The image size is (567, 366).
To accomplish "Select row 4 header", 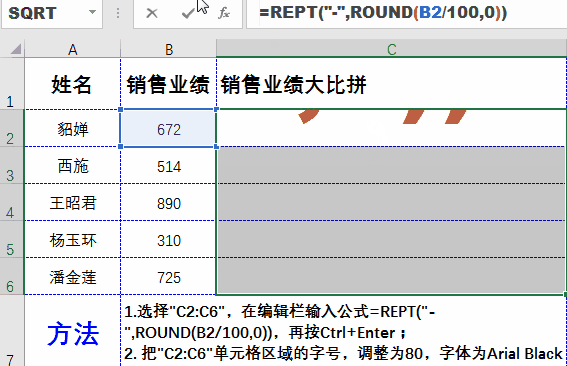I will pos(12,202).
